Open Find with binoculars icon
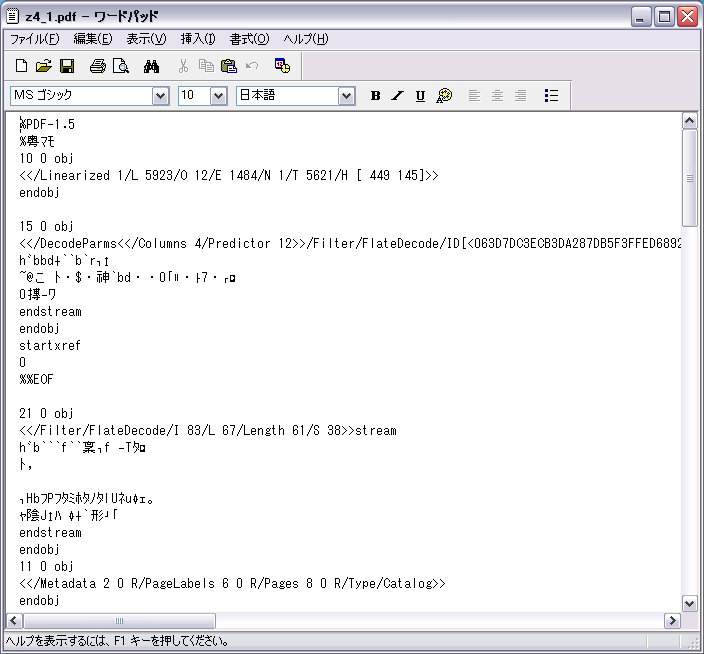This screenshot has width=704, height=654. click(151, 66)
